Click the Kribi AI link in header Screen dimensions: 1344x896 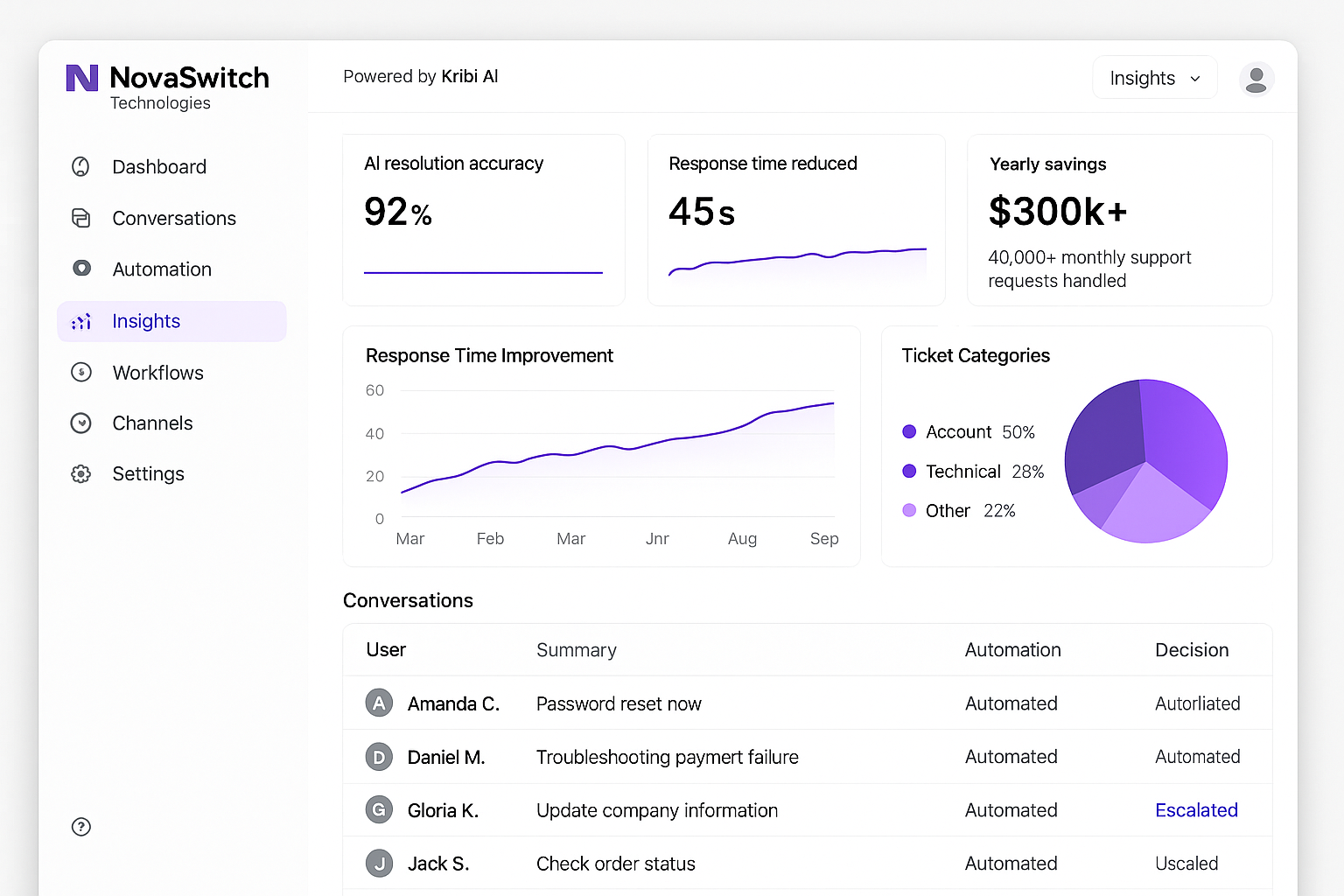[x=469, y=76]
